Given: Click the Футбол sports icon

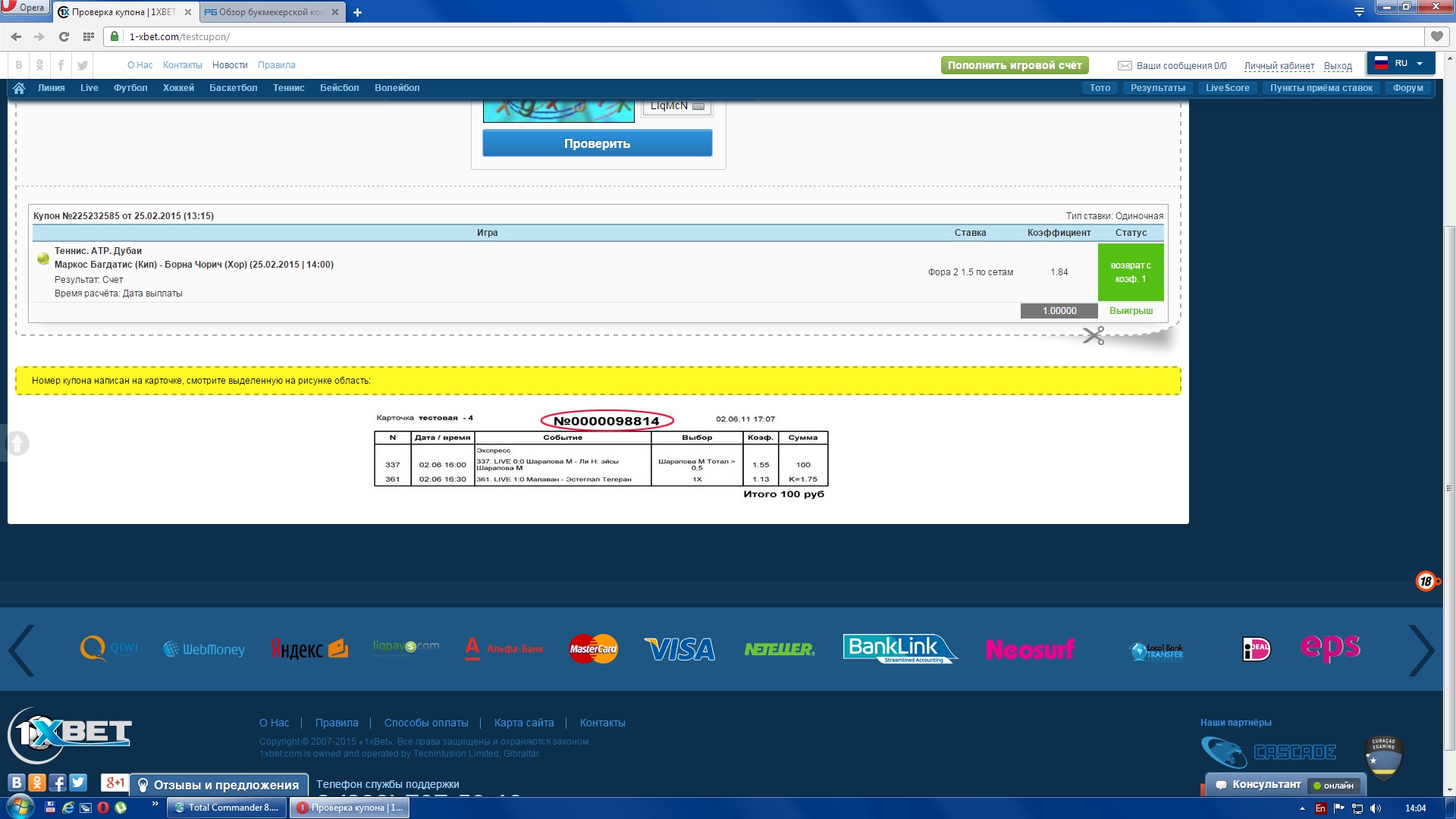Looking at the screenshot, I should pos(131,88).
